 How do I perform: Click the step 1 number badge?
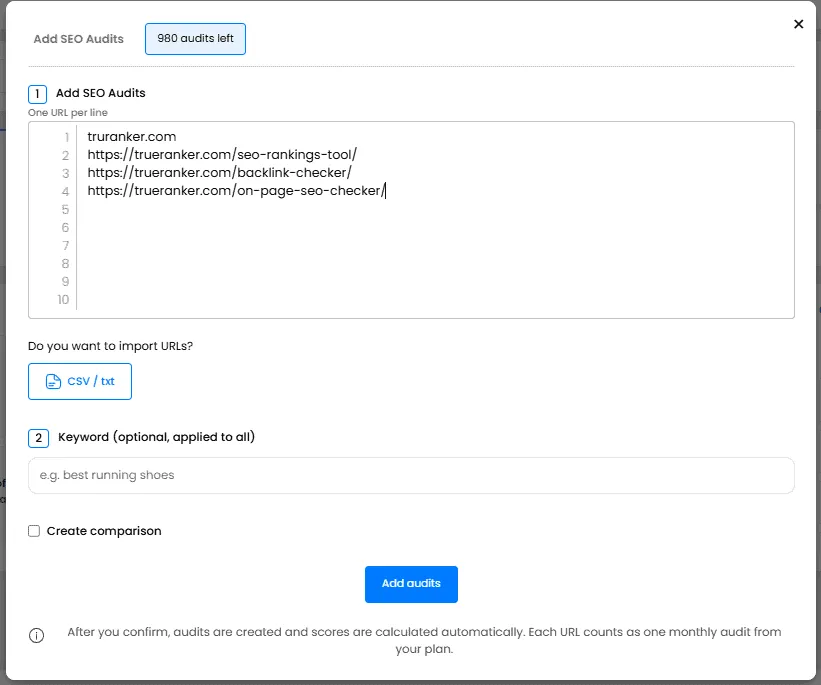pos(37,94)
